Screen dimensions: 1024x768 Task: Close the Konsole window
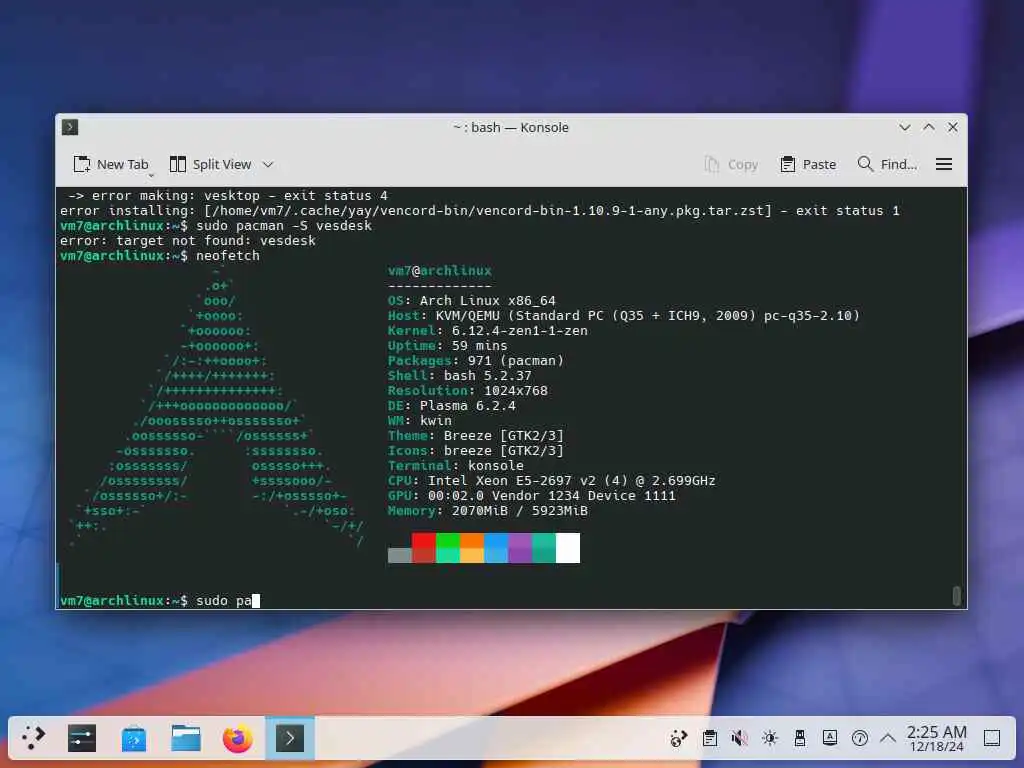[953, 127]
